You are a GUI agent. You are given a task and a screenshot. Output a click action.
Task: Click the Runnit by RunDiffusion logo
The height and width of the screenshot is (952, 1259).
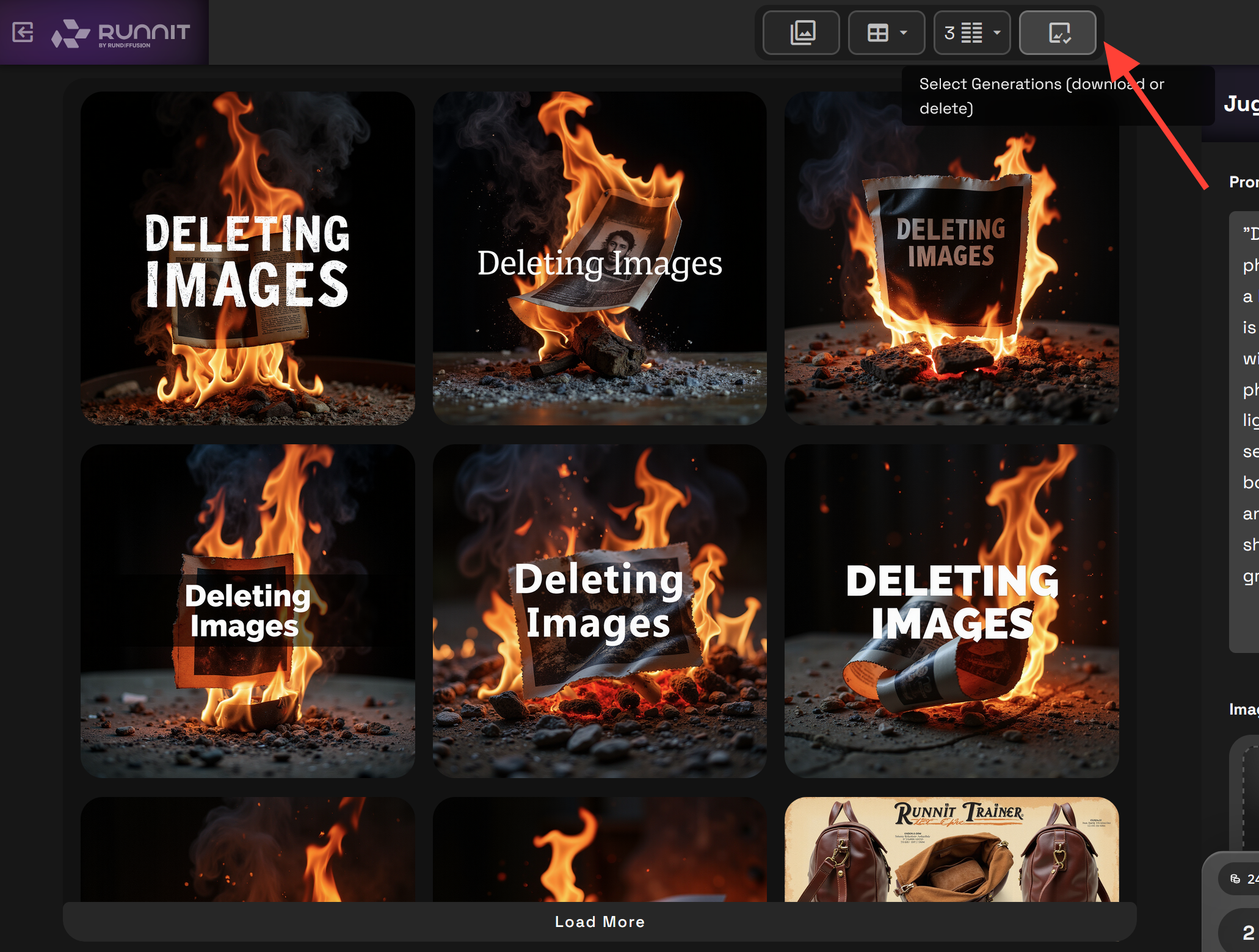(121, 33)
